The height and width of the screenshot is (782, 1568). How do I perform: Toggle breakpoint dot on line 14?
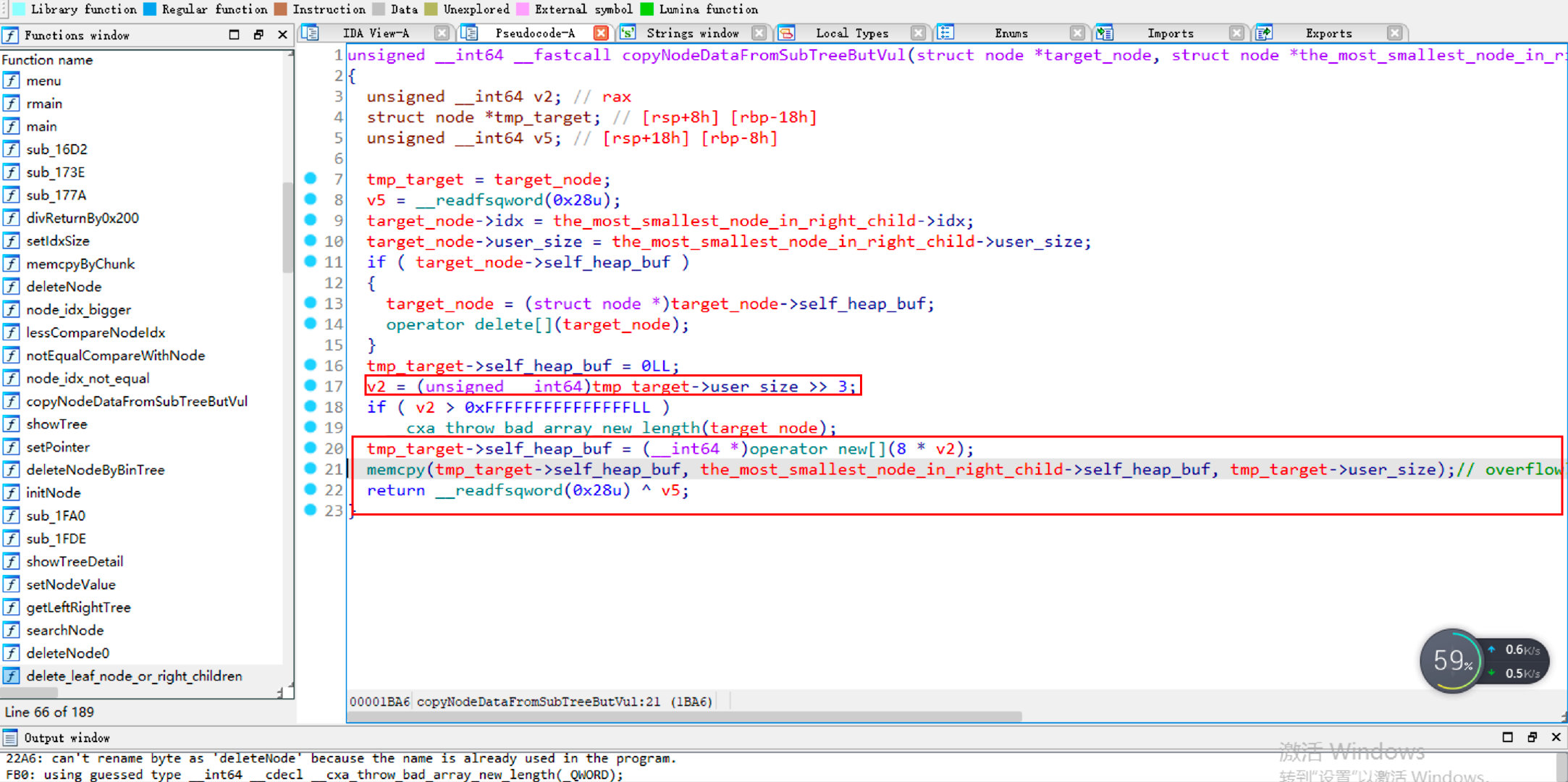pos(311,324)
